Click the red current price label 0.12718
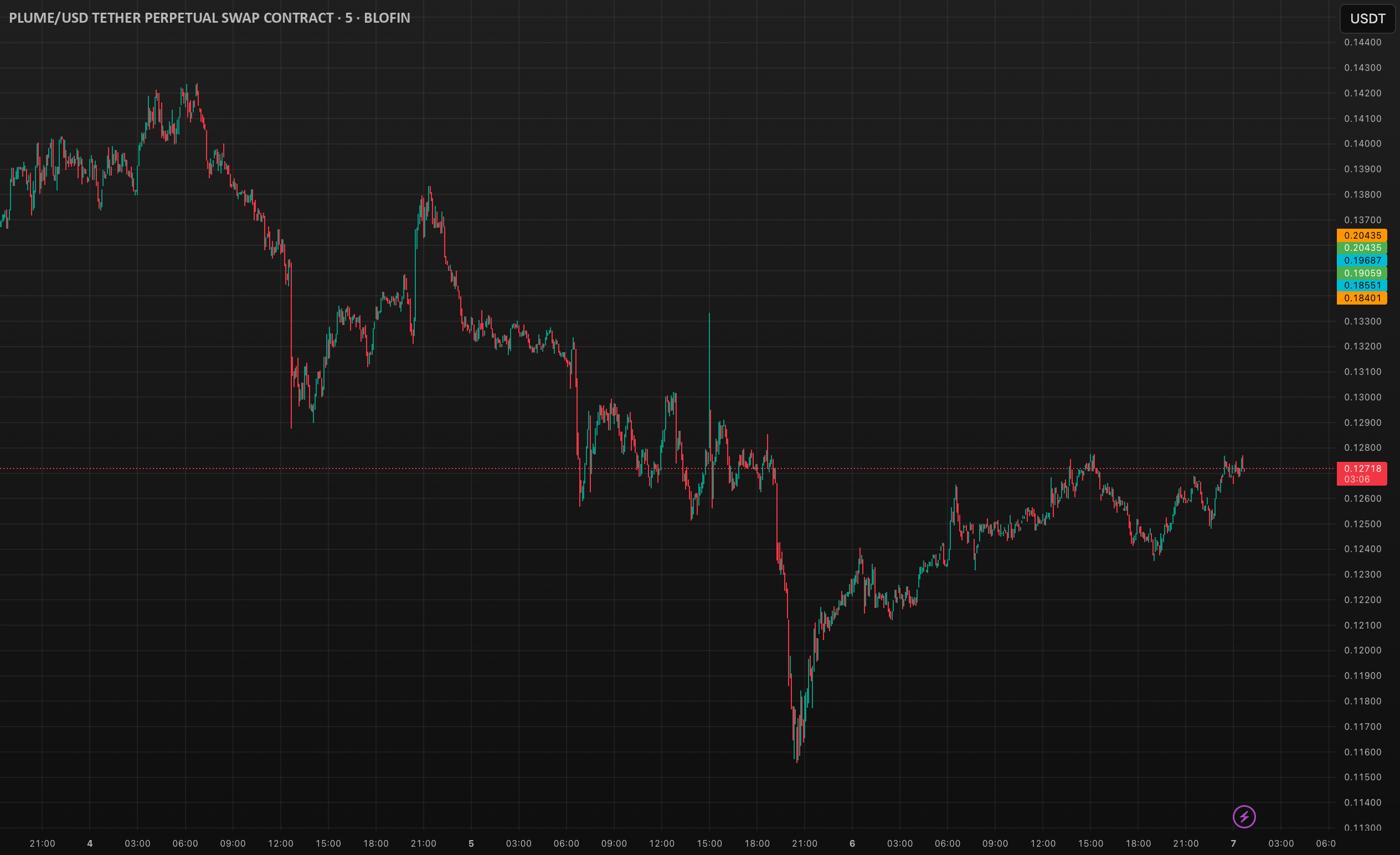Screen dimensions: 1400x855 coord(1361,473)
